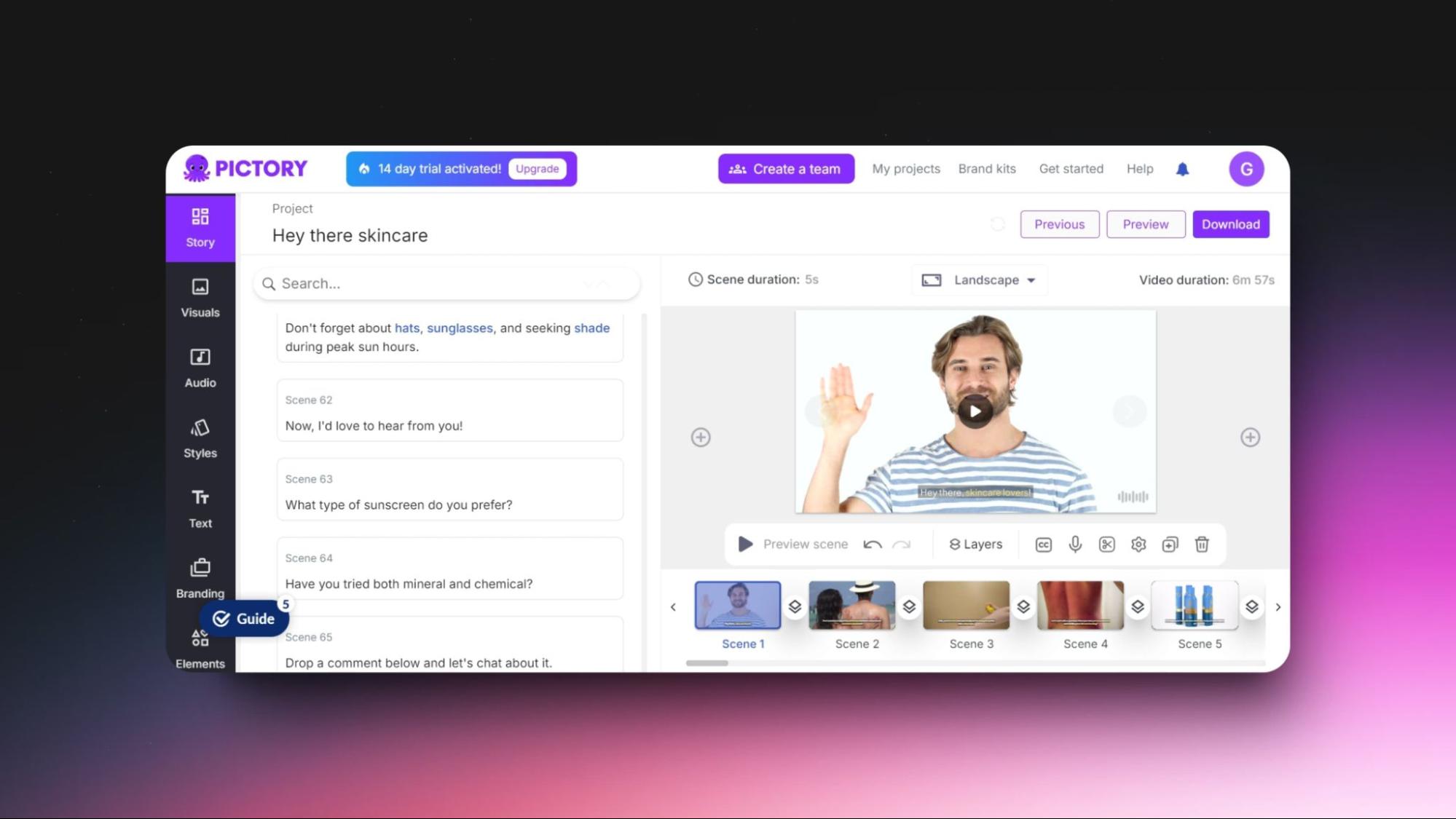
Task: Click the Story tab in sidebar
Action: [199, 227]
